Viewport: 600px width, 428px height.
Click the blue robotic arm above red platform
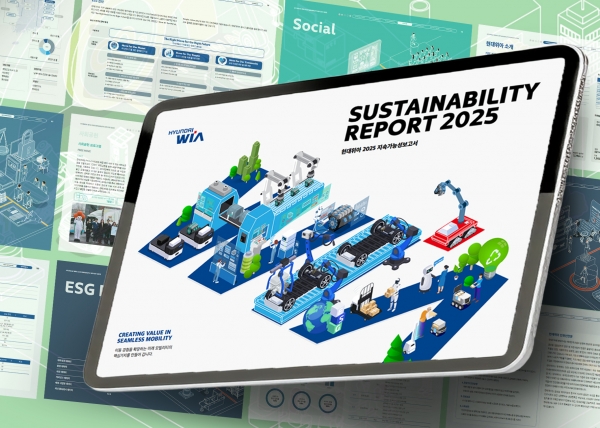pyautogui.click(x=457, y=202)
